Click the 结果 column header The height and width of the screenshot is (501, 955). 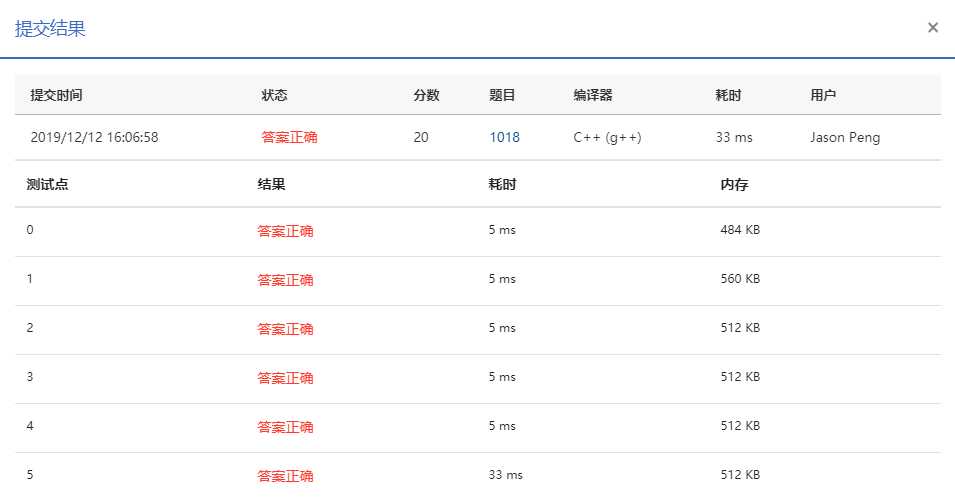[x=271, y=184]
